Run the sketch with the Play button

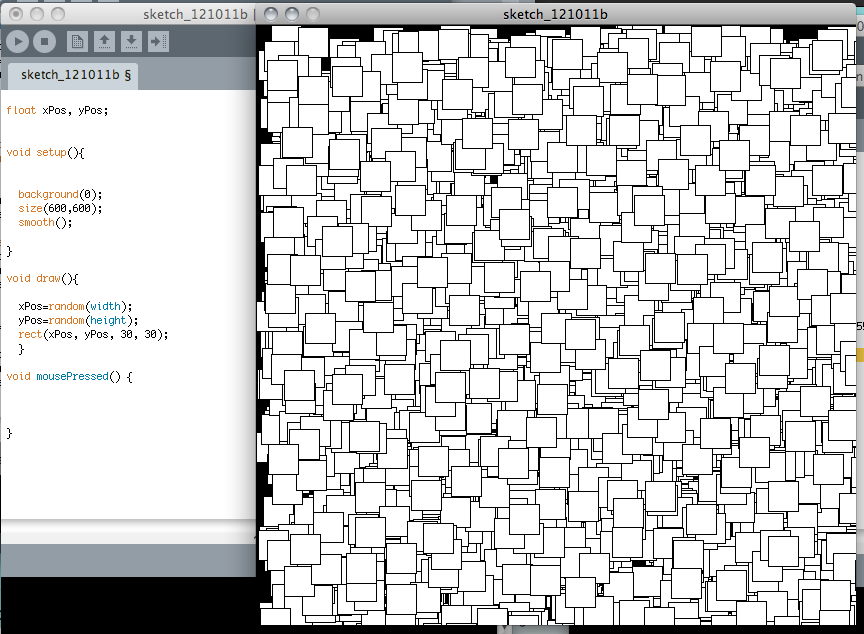click(18, 41)
